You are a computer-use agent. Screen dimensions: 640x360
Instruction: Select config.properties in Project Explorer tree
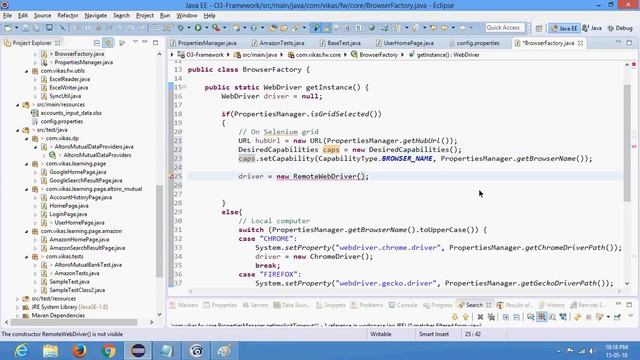click(61, 122)
